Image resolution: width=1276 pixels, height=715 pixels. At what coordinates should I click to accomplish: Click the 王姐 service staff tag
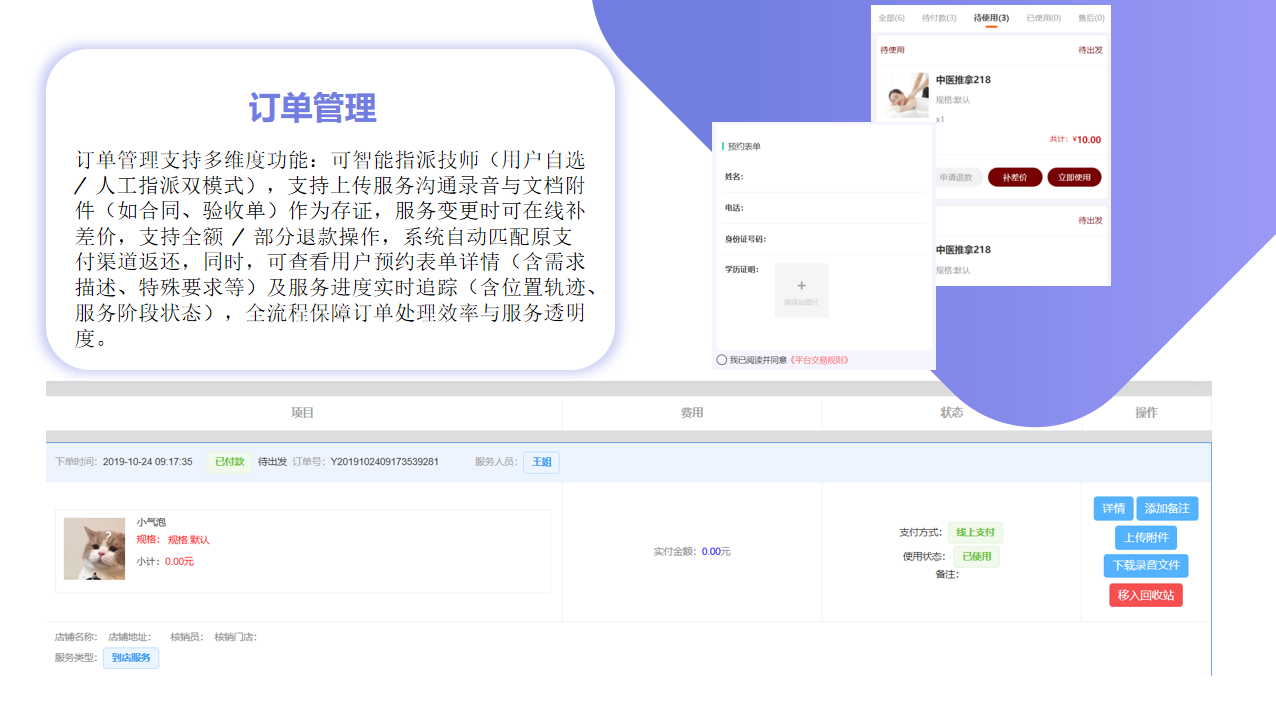click(541, 462)
